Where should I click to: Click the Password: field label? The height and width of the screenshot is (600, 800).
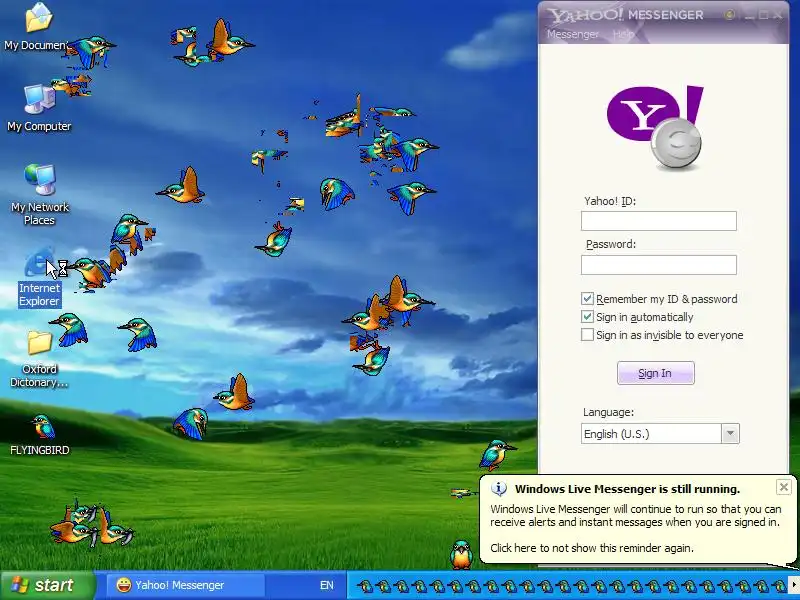pos(611,244)
